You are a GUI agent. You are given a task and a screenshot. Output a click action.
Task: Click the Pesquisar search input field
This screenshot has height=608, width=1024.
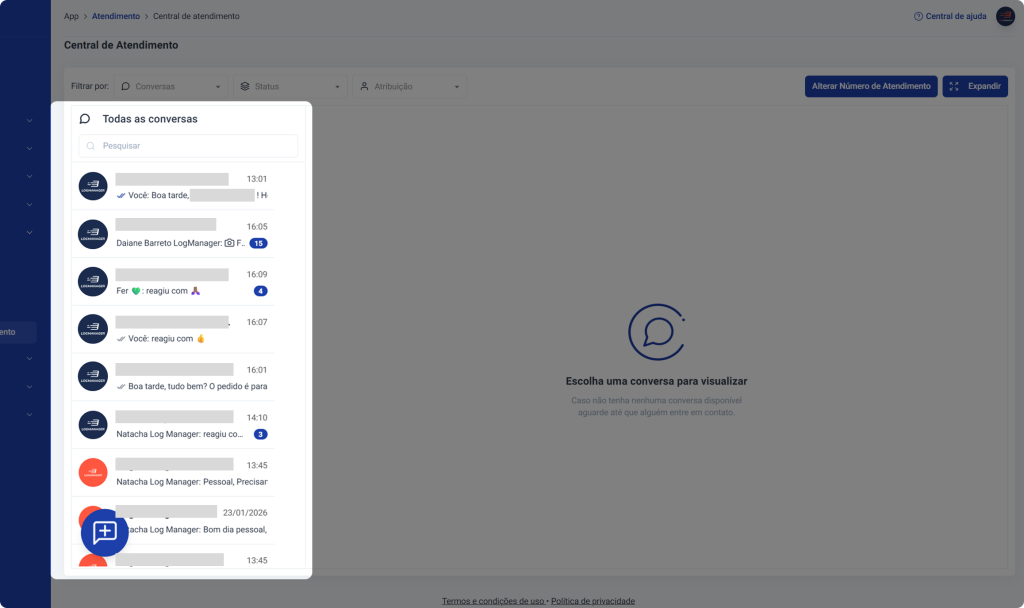point(195,146)
